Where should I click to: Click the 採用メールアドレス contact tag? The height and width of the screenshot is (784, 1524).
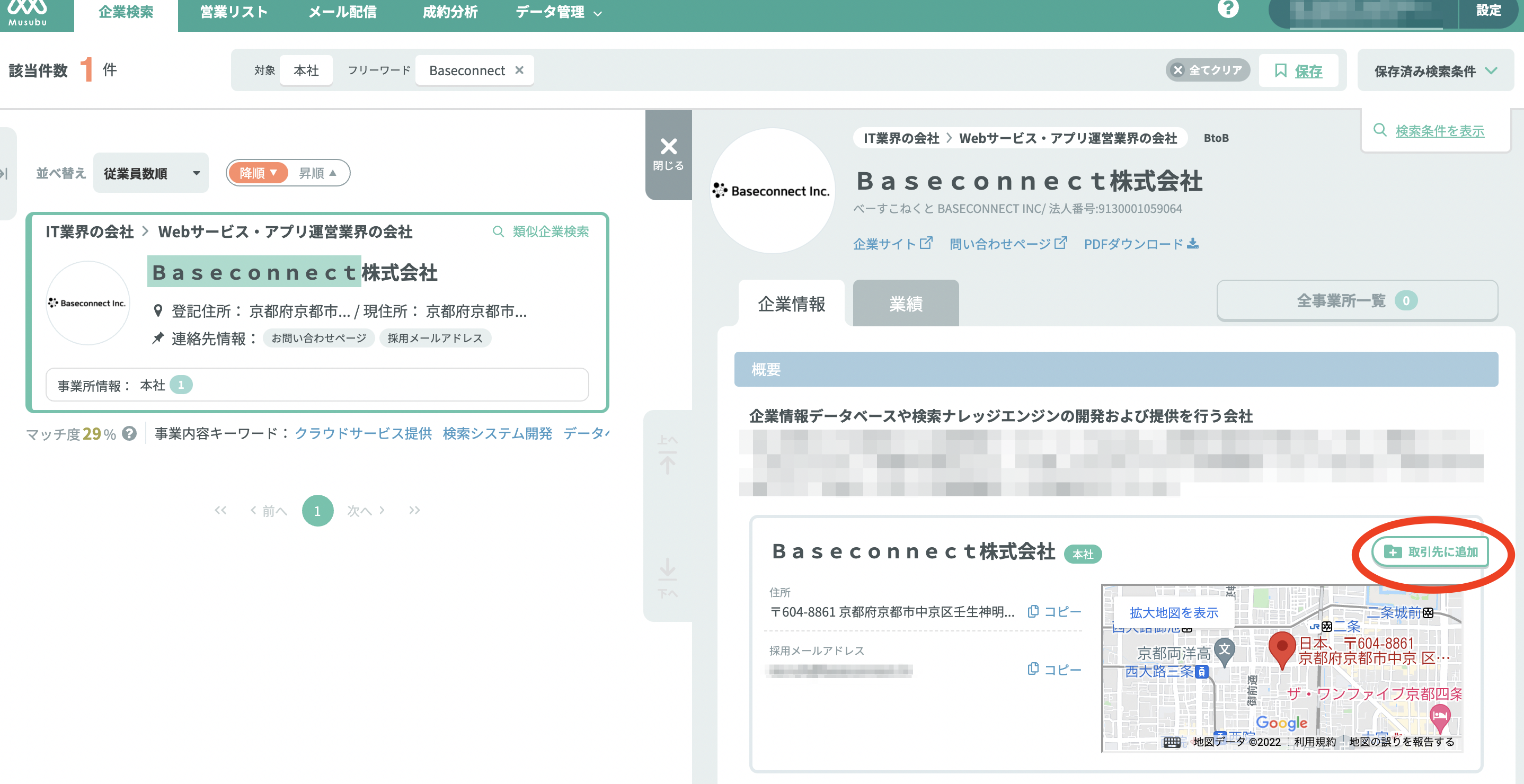coord(435,338)
